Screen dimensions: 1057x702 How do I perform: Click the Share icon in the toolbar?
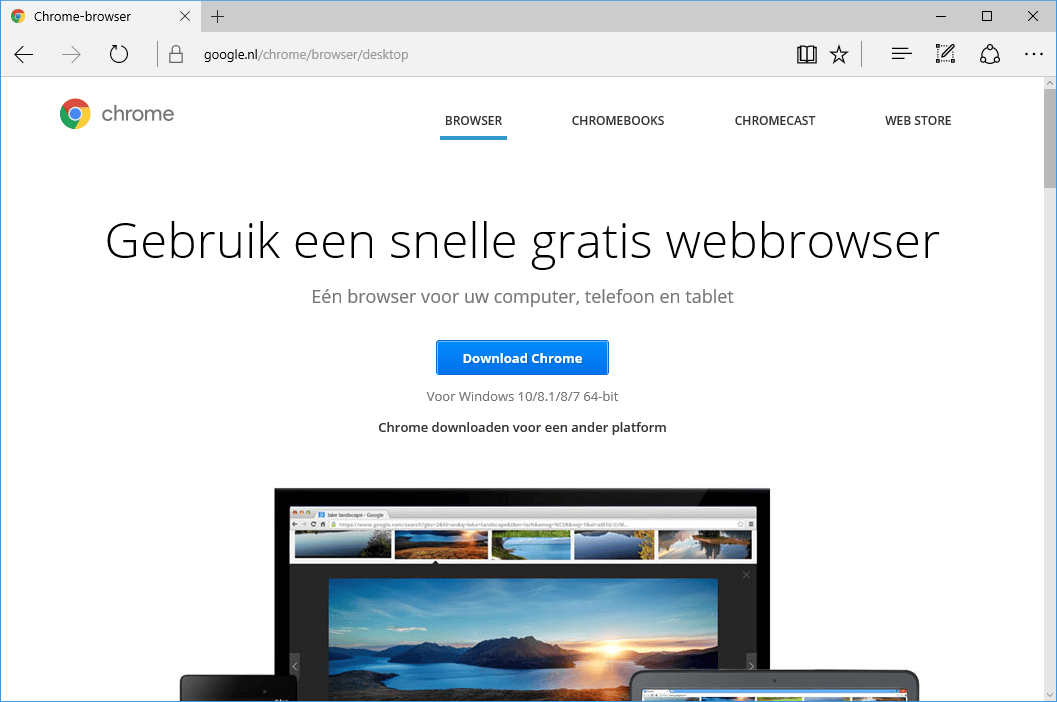[990, 54]
